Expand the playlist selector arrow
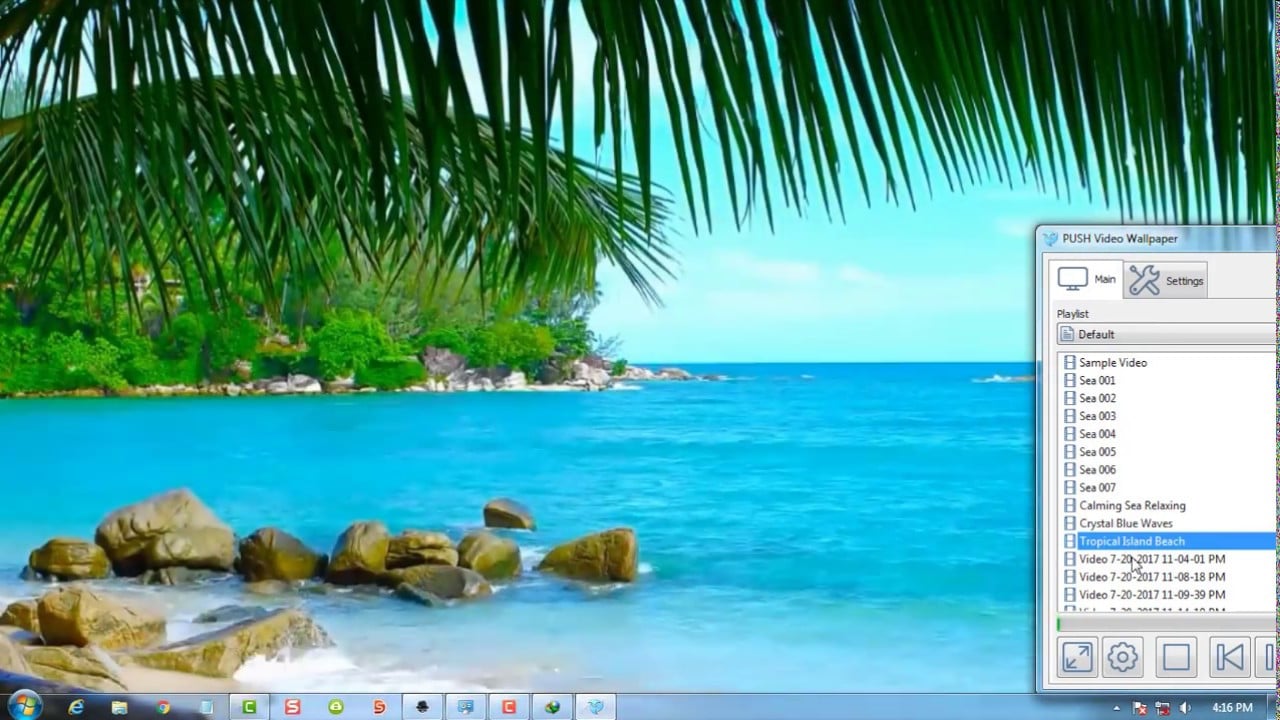1280x720 pixels. (x=1274, y=334)
